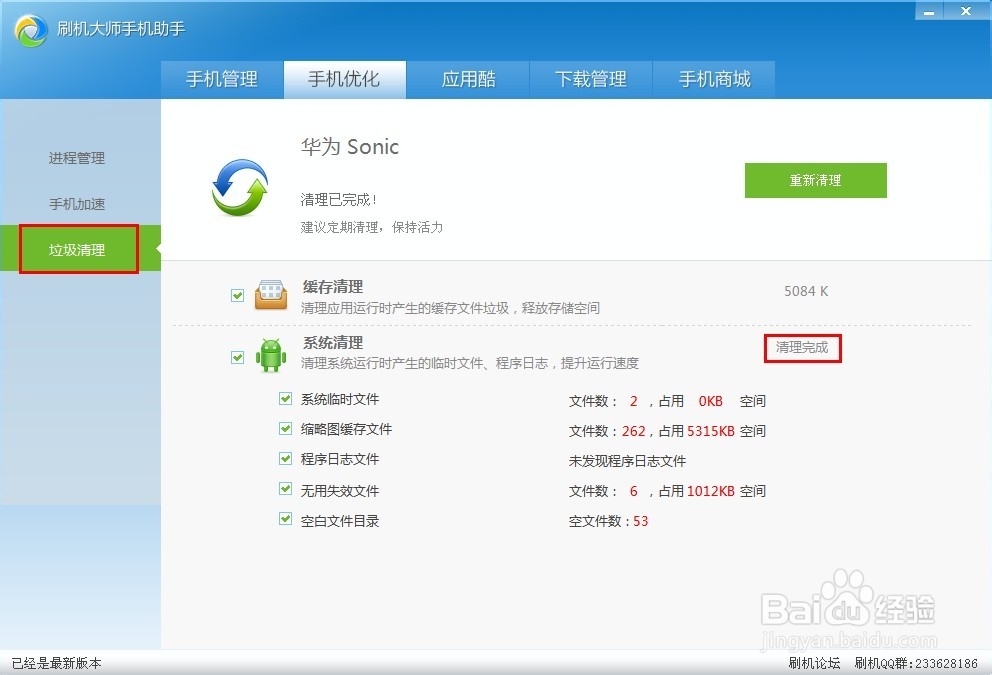
Task: Click the 系统临时文件 label
Action: (x=340, y=399)
